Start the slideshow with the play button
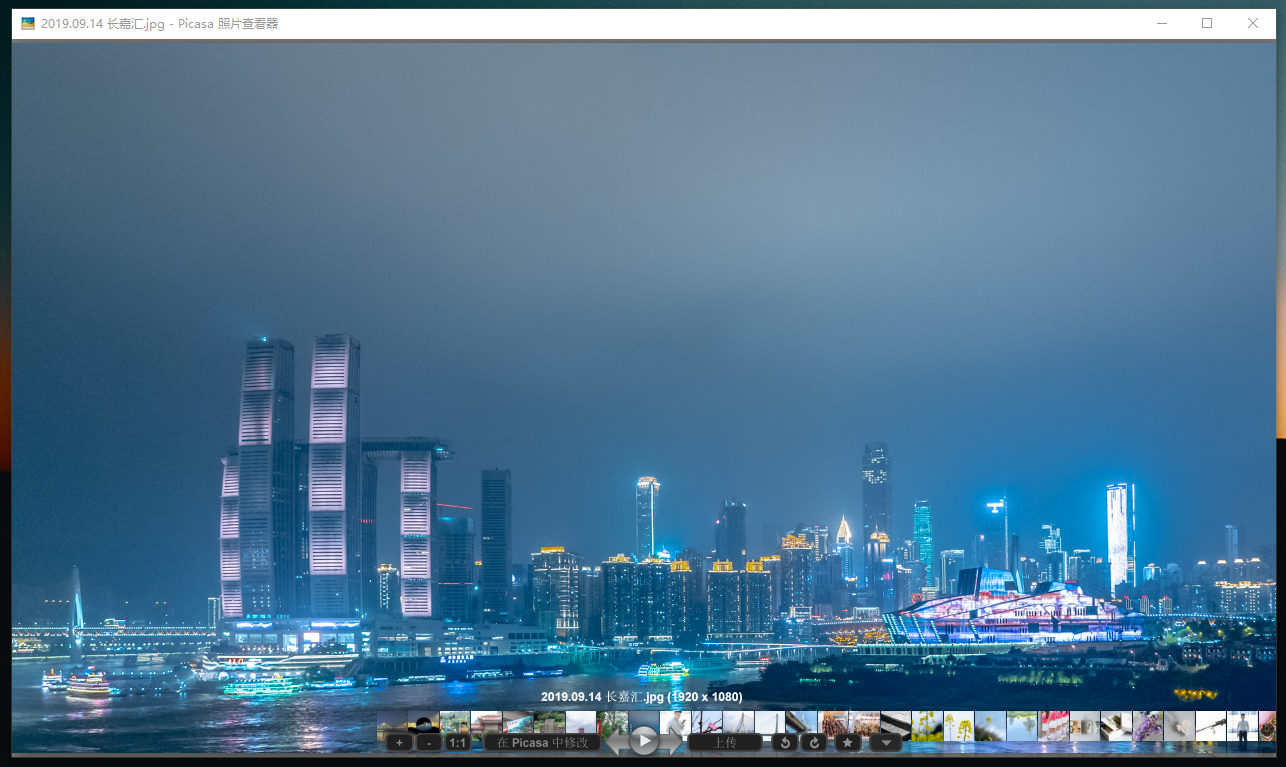The image size is (1286, 767). (643, 742)
